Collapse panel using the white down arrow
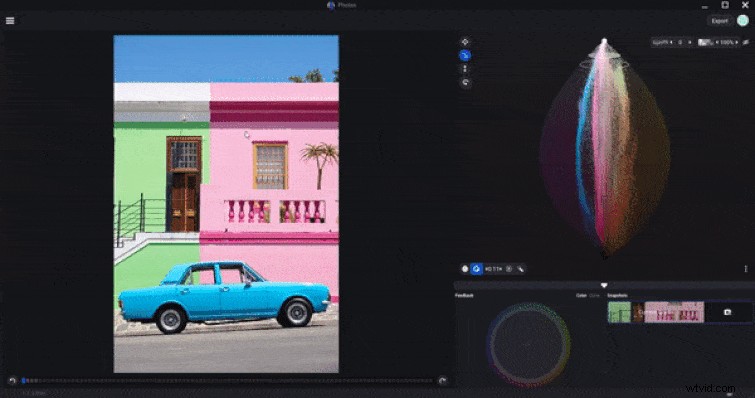The image size is (755, 398). click(604, 285)
